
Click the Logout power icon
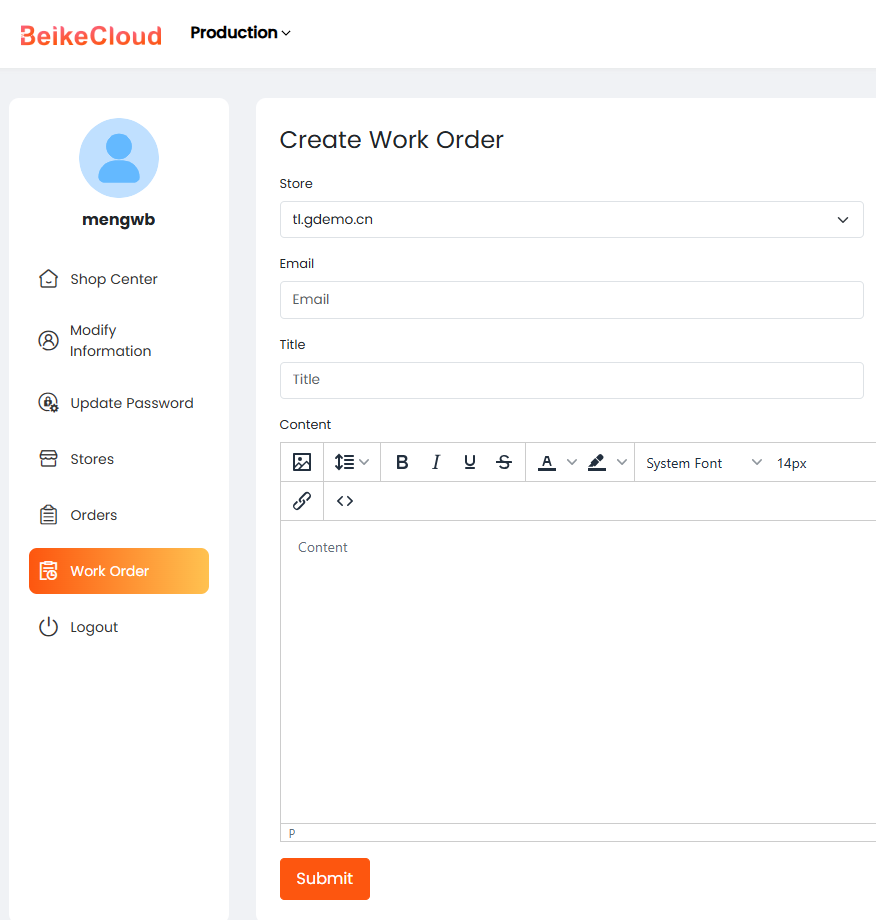coord(48,627)
